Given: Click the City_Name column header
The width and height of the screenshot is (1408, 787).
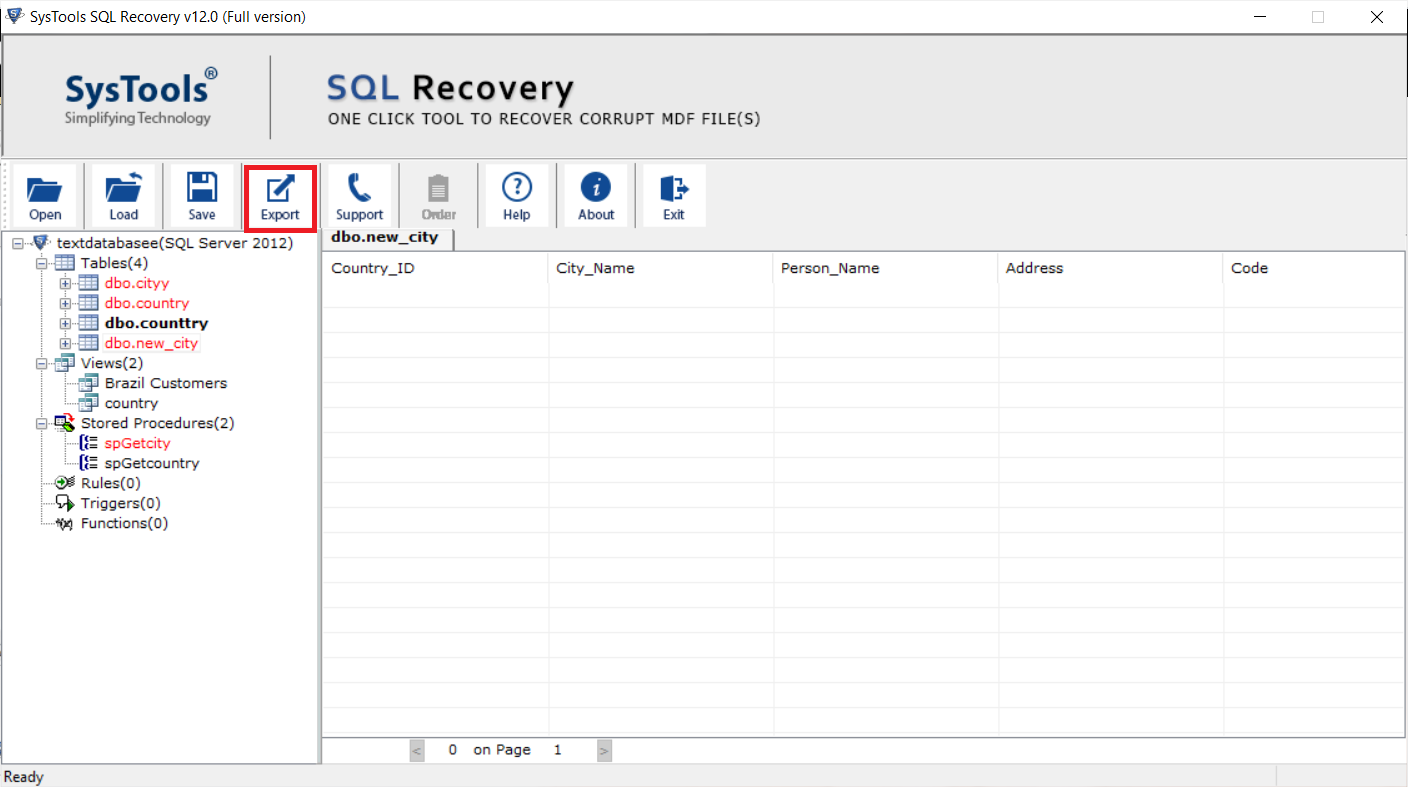Looking at the screenshot, I should point(660,268).
